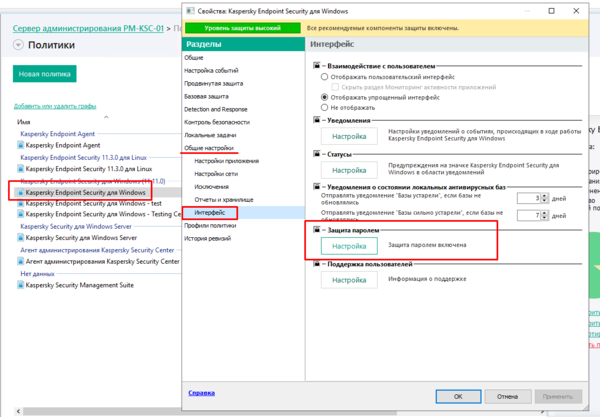The image size is (600, 417).
Task: Toggle the lock icon beside Защита паролем
Action: pyautogui.click(x=316, y=230)
